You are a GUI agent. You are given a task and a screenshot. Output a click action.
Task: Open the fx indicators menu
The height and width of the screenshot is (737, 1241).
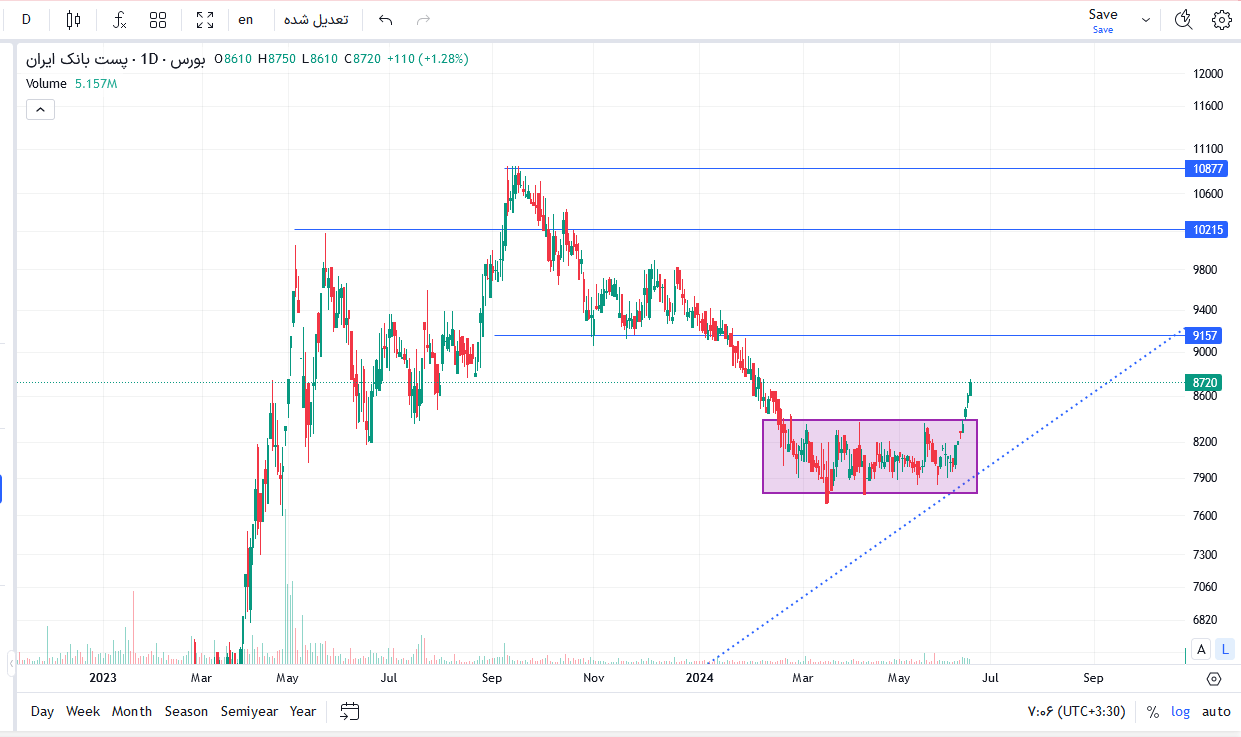pyautogui.click(x=119, y=19)
